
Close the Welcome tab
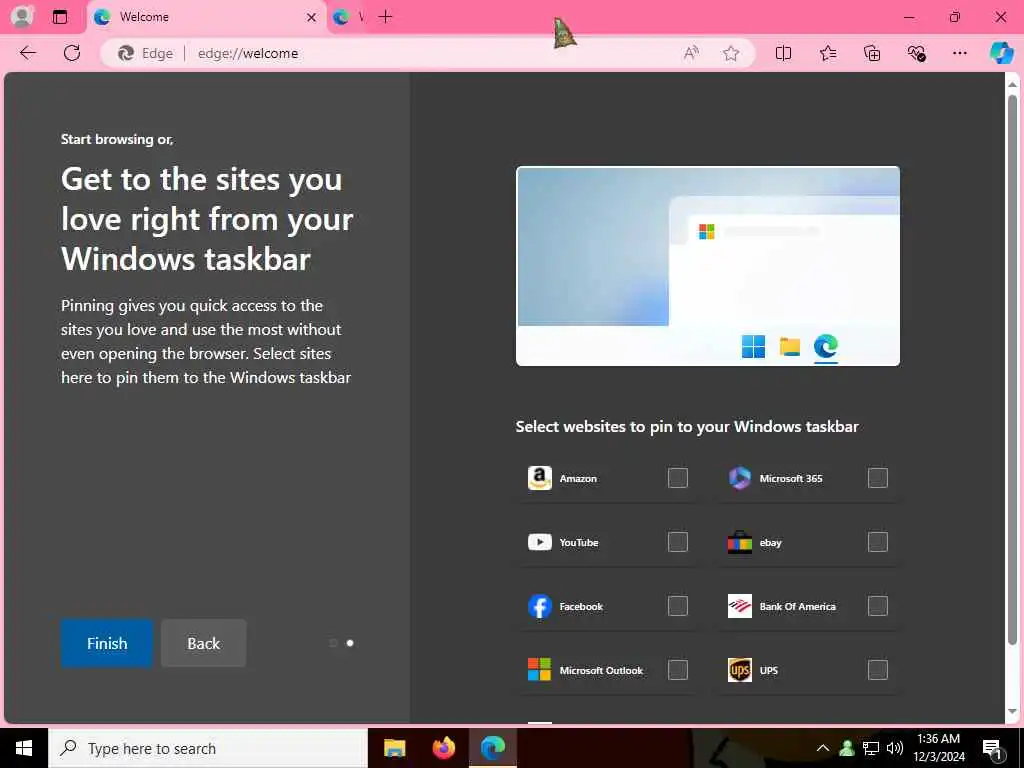(312, 18)
